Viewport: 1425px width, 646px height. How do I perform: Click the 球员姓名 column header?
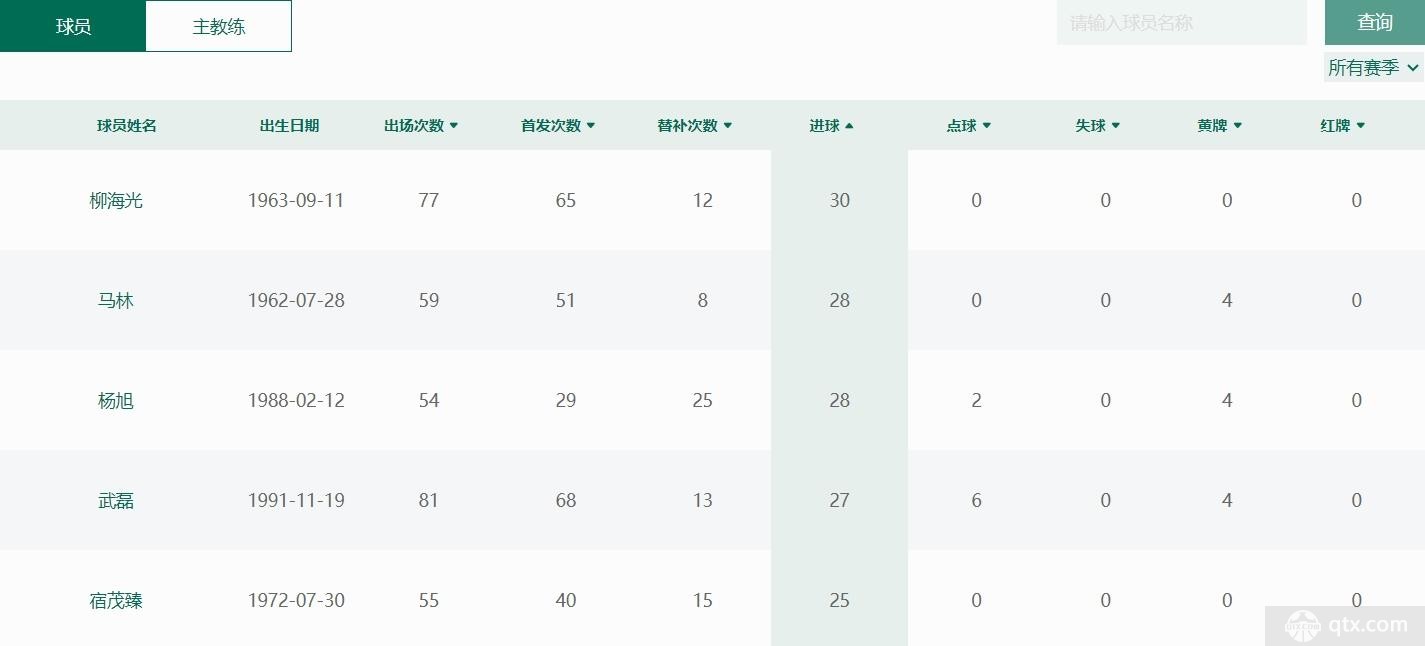(127, 125)
